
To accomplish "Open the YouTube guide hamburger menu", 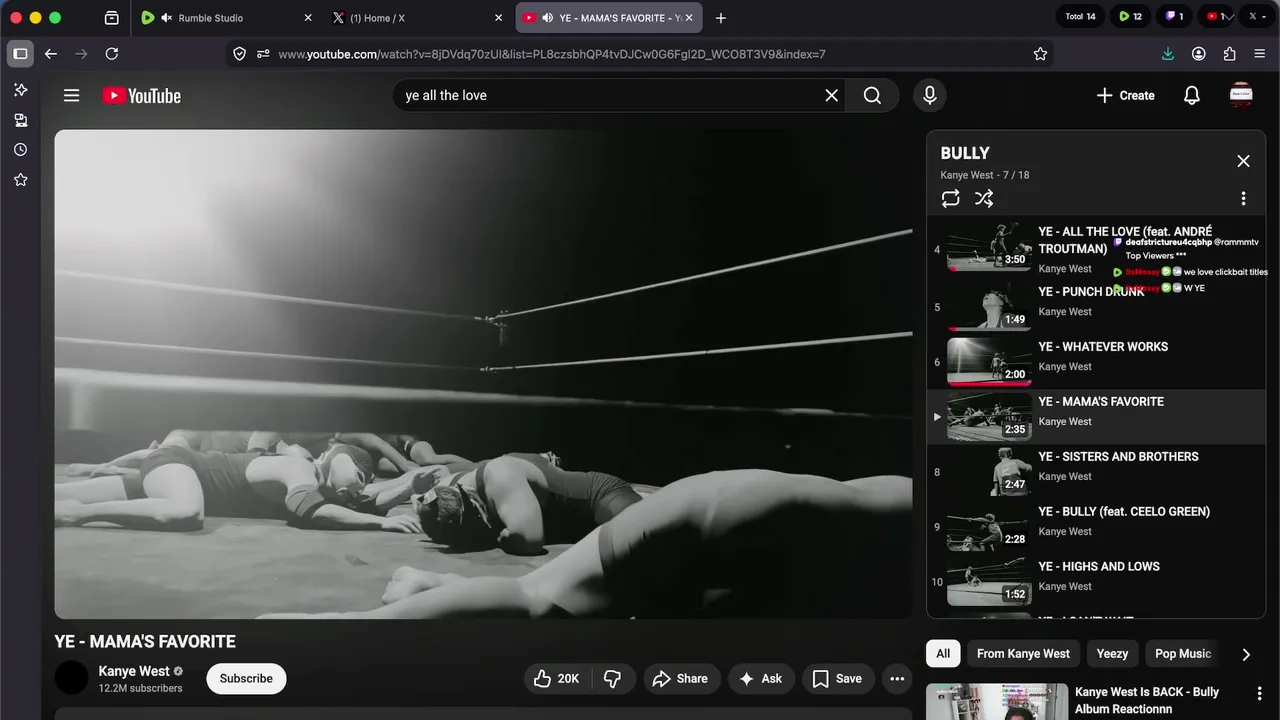I will tap(71, 95).
